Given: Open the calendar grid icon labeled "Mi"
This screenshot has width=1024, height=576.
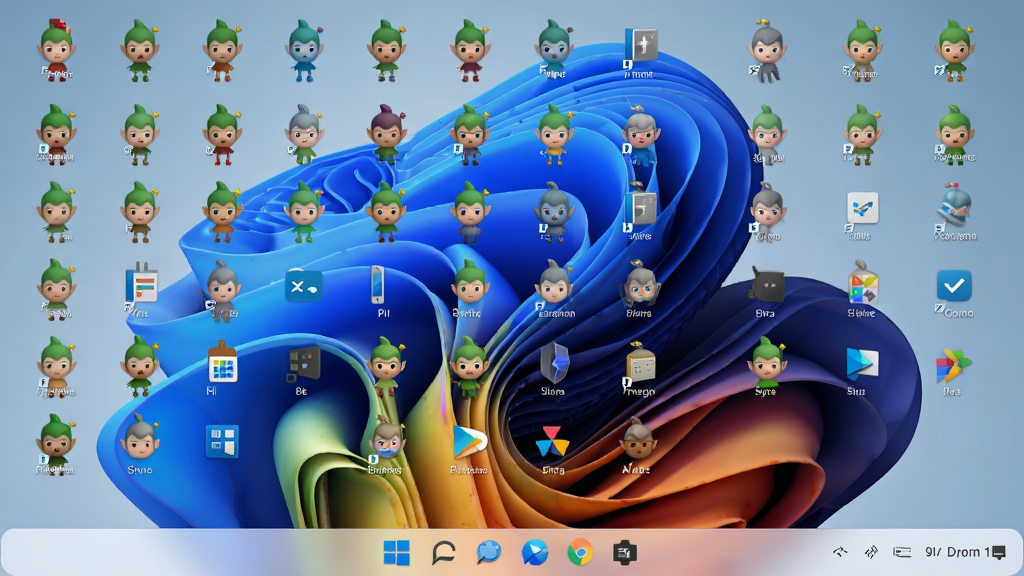Looking at the screenshot, I should pos(222,362).
